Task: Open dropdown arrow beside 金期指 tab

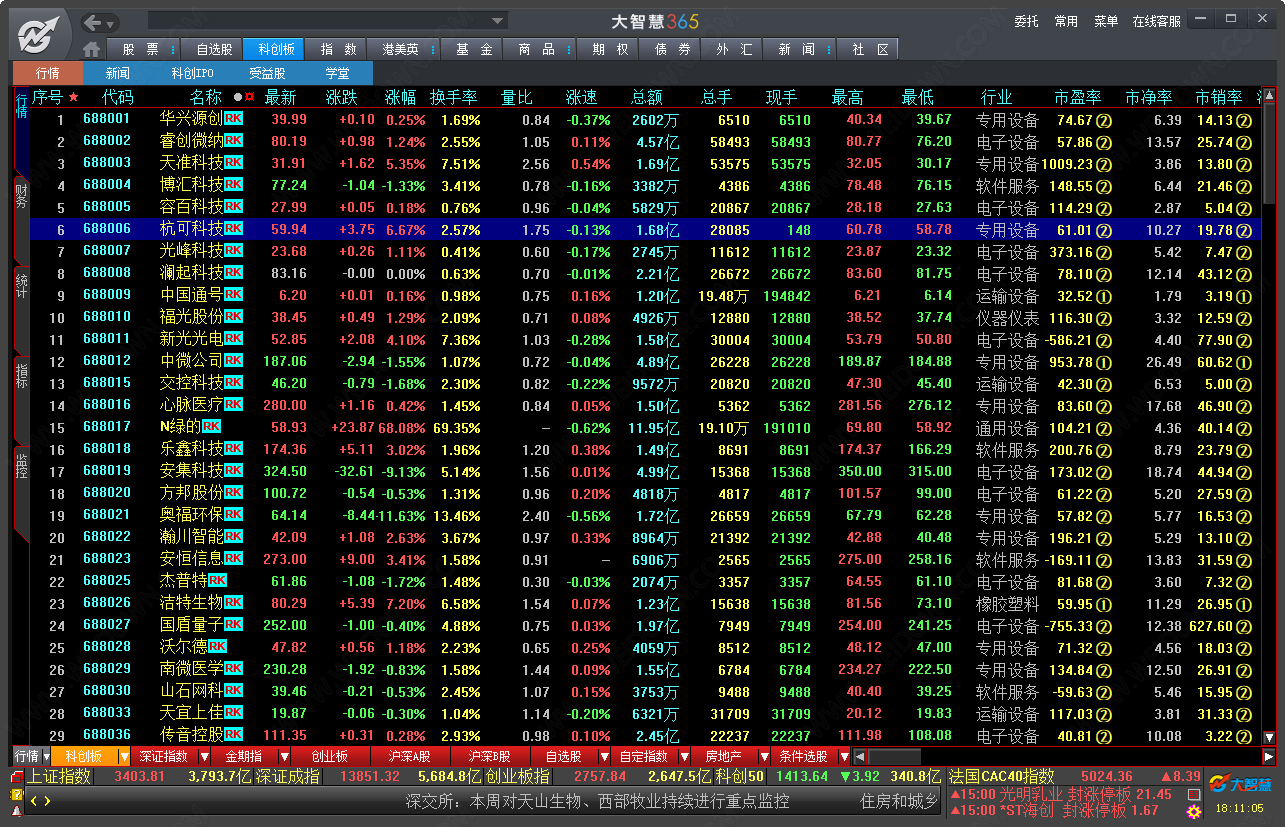Action: (x=284, y=757)
